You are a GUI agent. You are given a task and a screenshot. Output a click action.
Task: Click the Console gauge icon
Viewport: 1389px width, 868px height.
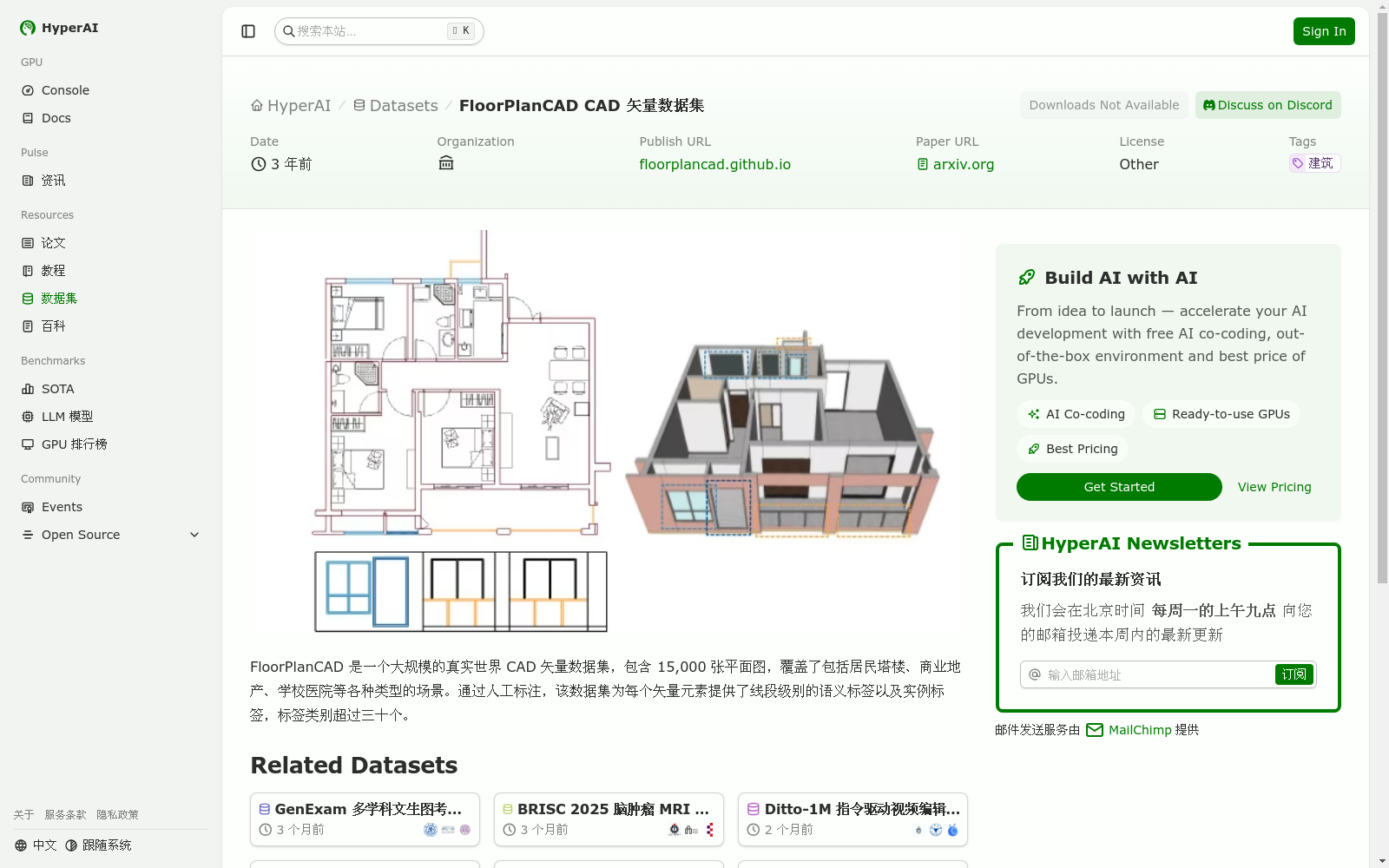pyautogui.click(x=28, y=90)
